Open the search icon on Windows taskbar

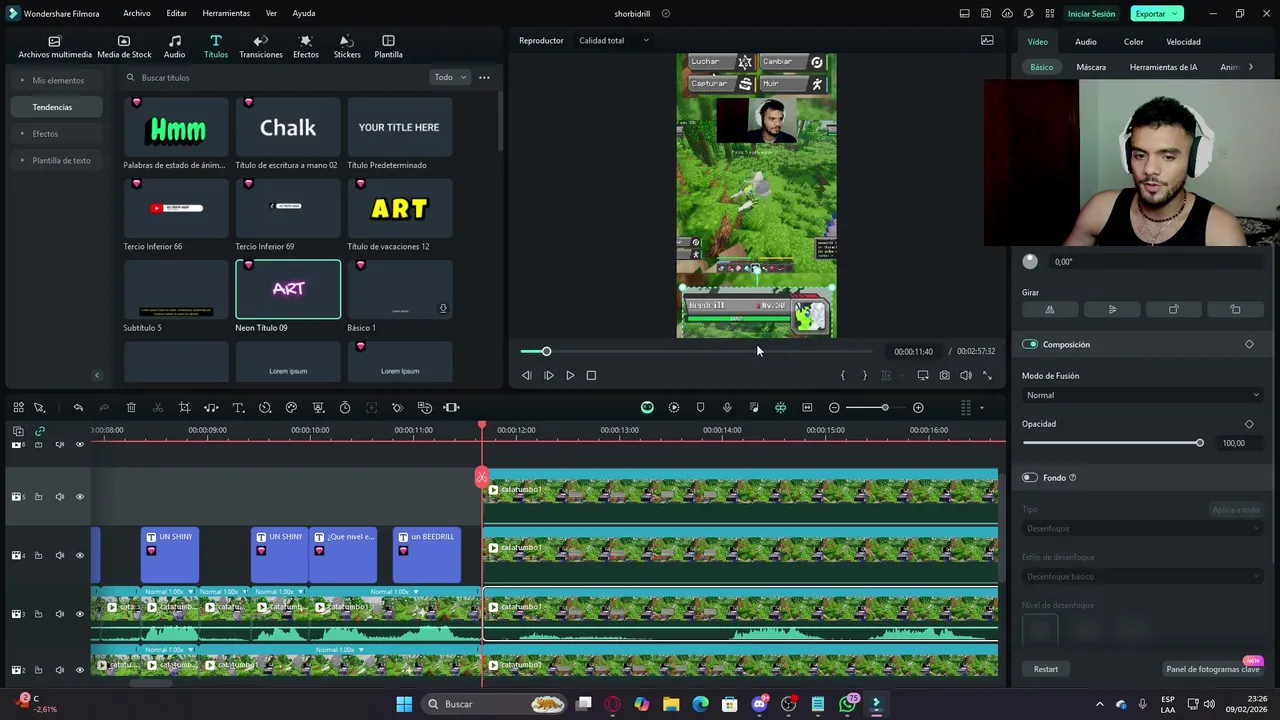433,704
